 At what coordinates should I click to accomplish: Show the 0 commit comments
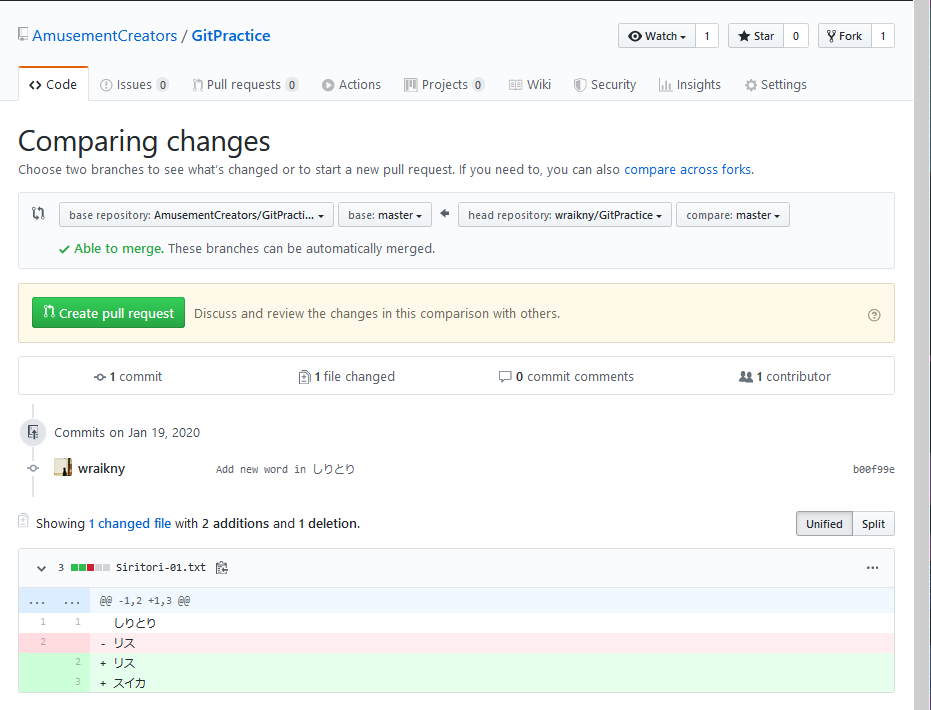(566, 376)
